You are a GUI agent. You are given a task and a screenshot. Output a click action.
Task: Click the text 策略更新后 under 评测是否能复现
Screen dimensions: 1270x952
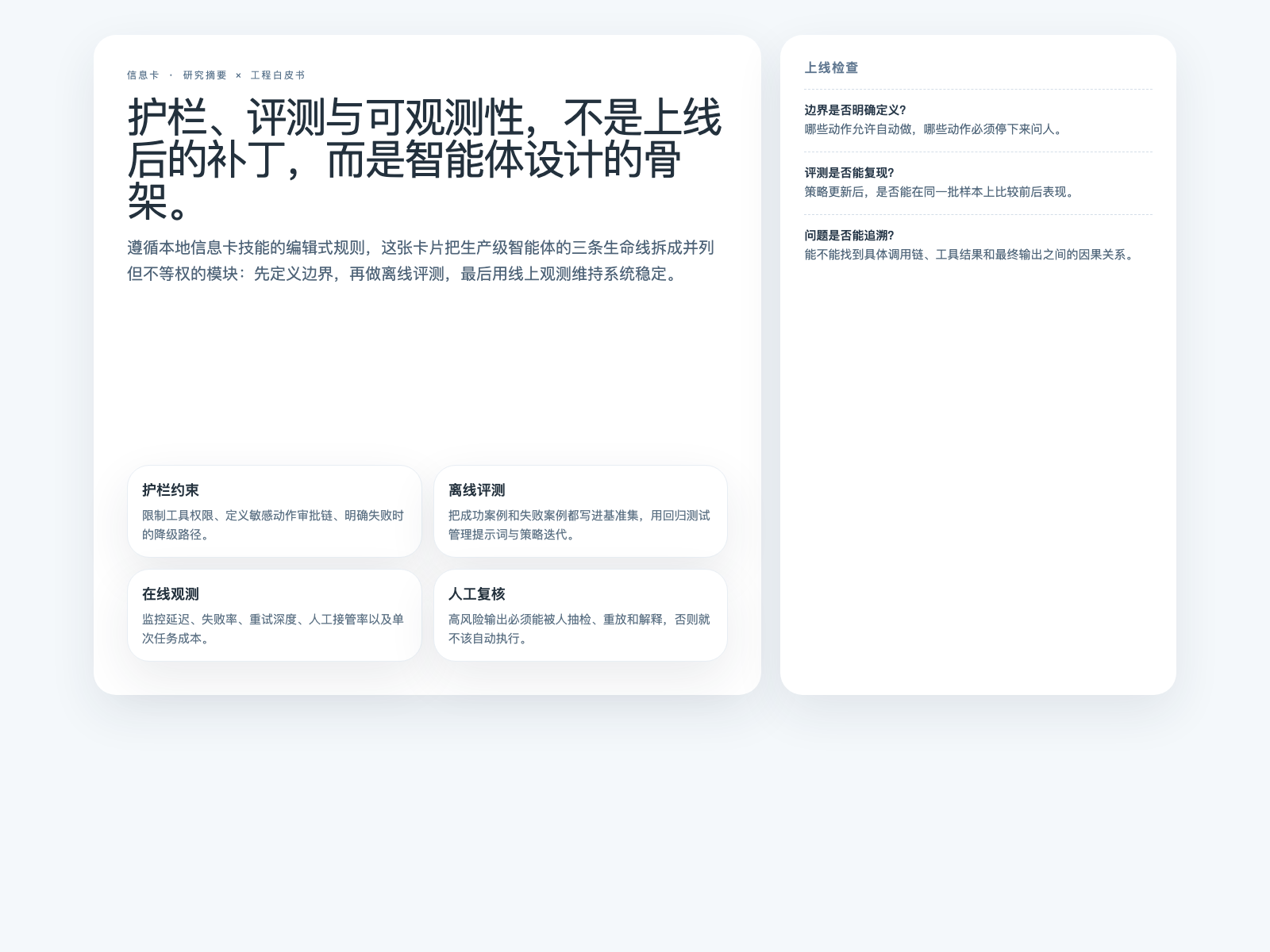pos(940,192)
